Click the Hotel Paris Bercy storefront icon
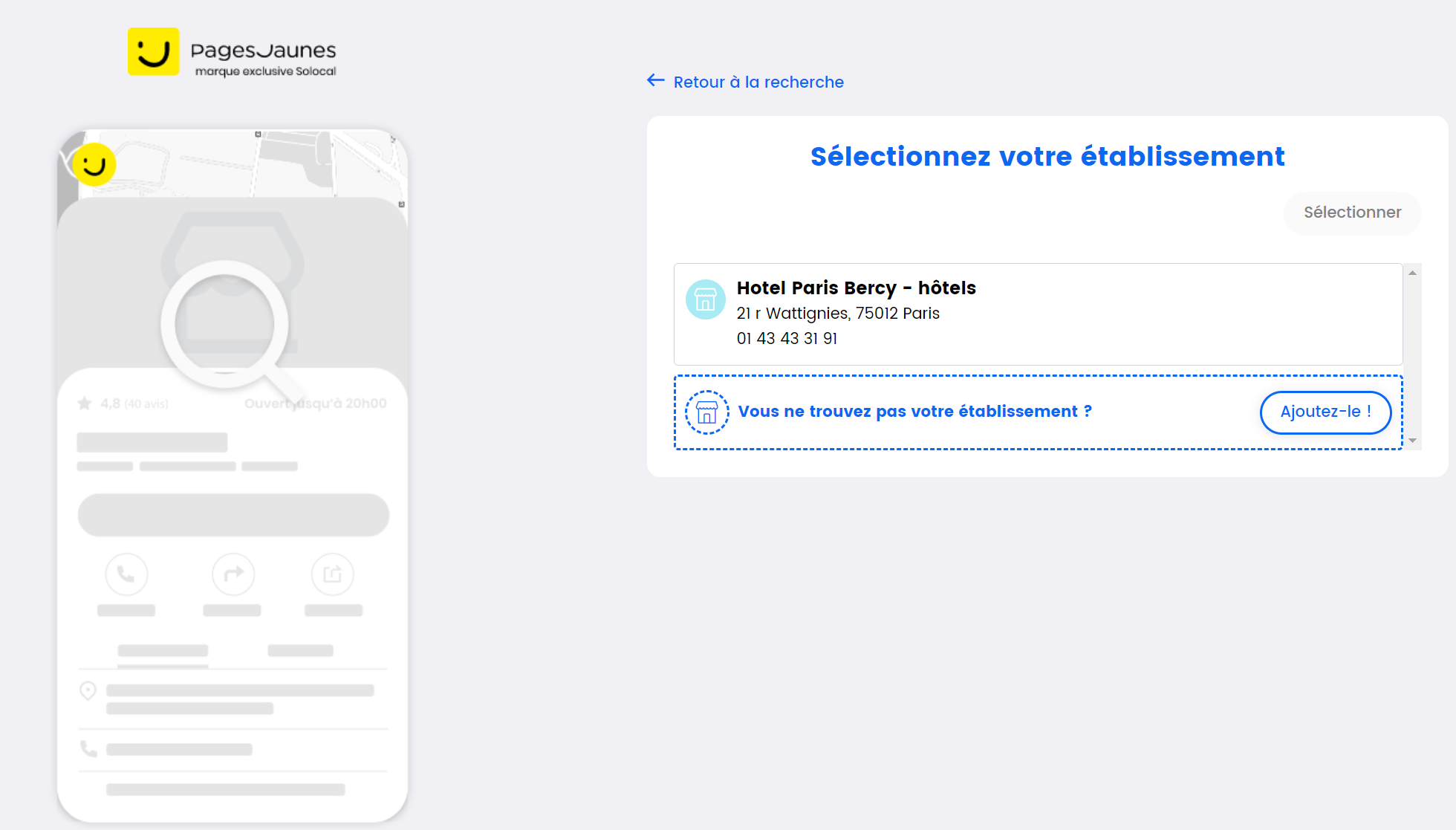This screenshot has width=1456, height=830. (x=705, y=299)
